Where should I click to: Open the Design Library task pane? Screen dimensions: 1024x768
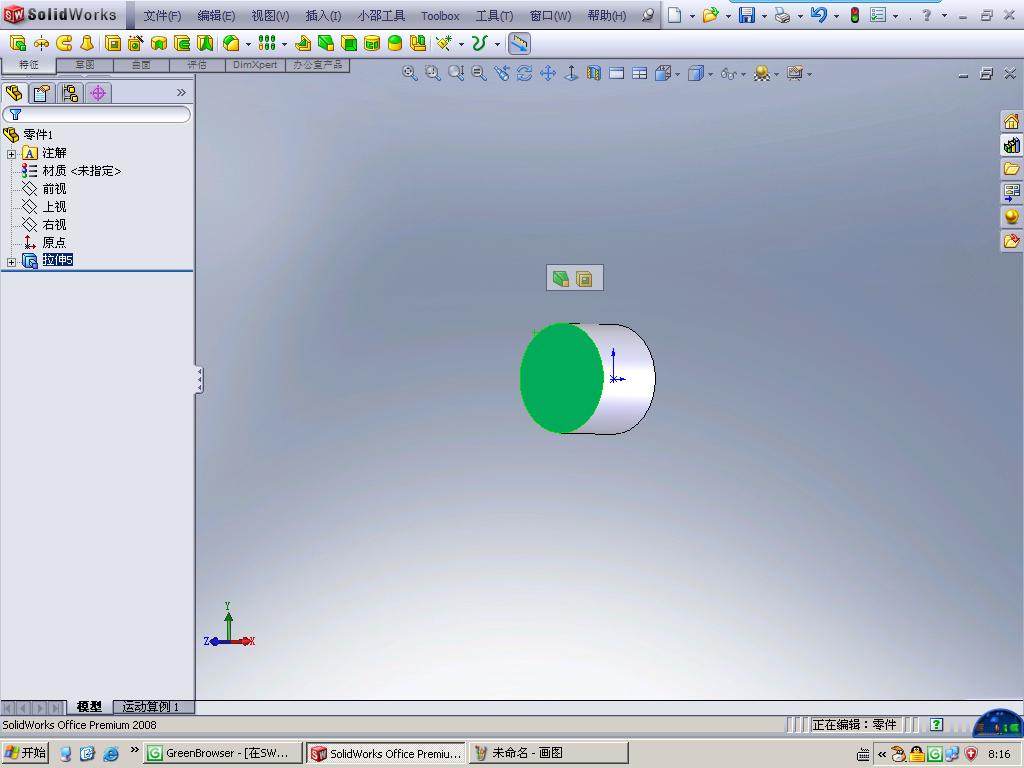click(x=1012, y=145)
